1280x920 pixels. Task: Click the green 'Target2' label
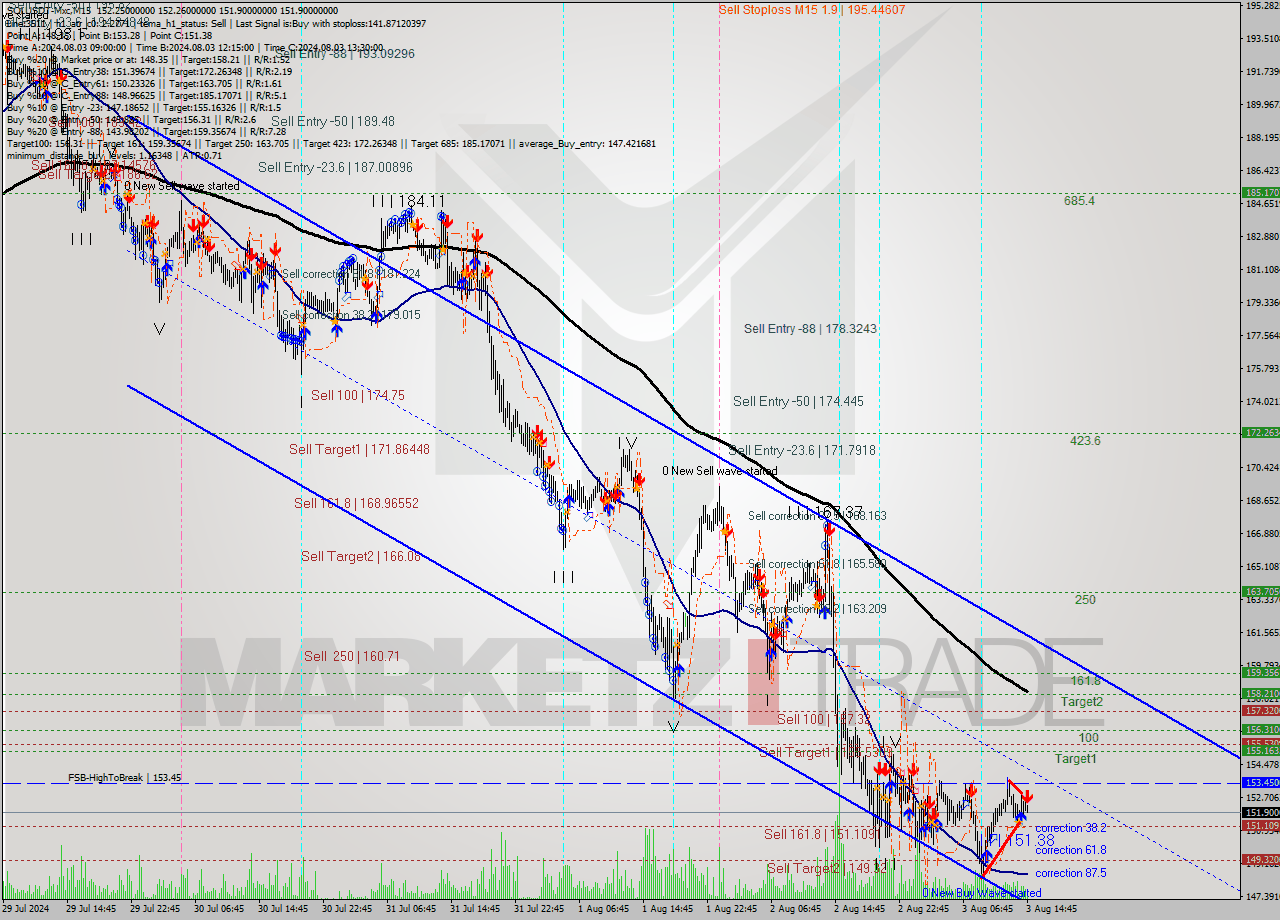click(1082, 702)
